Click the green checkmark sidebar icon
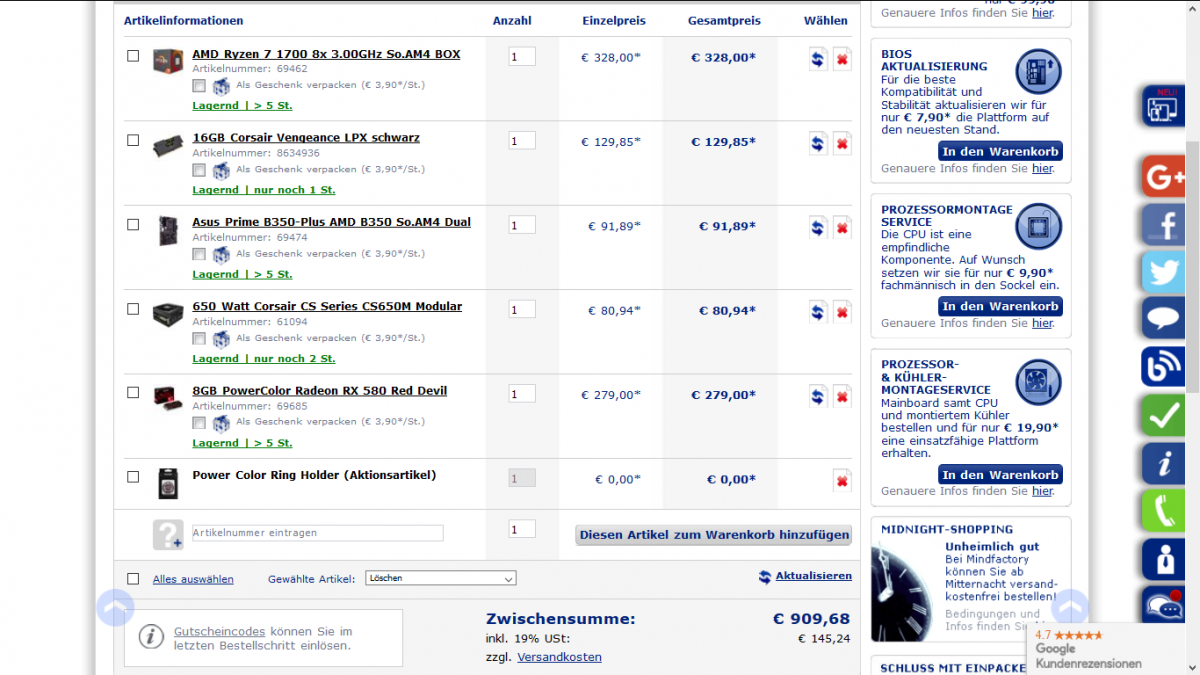 click(1164, 415)
